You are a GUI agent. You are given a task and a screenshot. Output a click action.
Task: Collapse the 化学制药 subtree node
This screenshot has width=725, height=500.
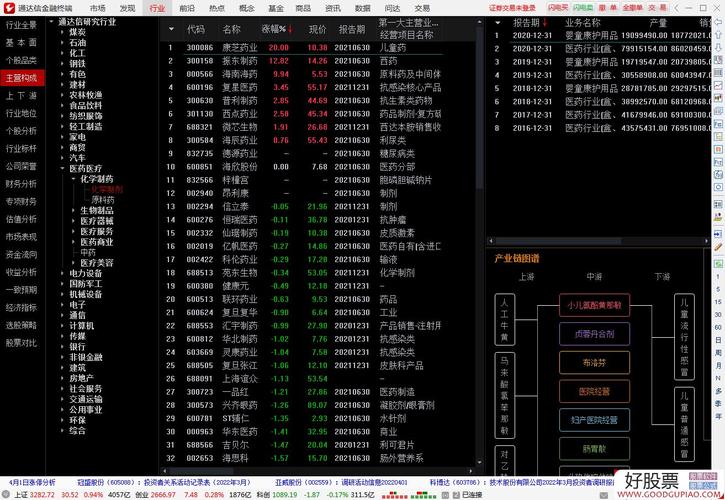[73, 179]
